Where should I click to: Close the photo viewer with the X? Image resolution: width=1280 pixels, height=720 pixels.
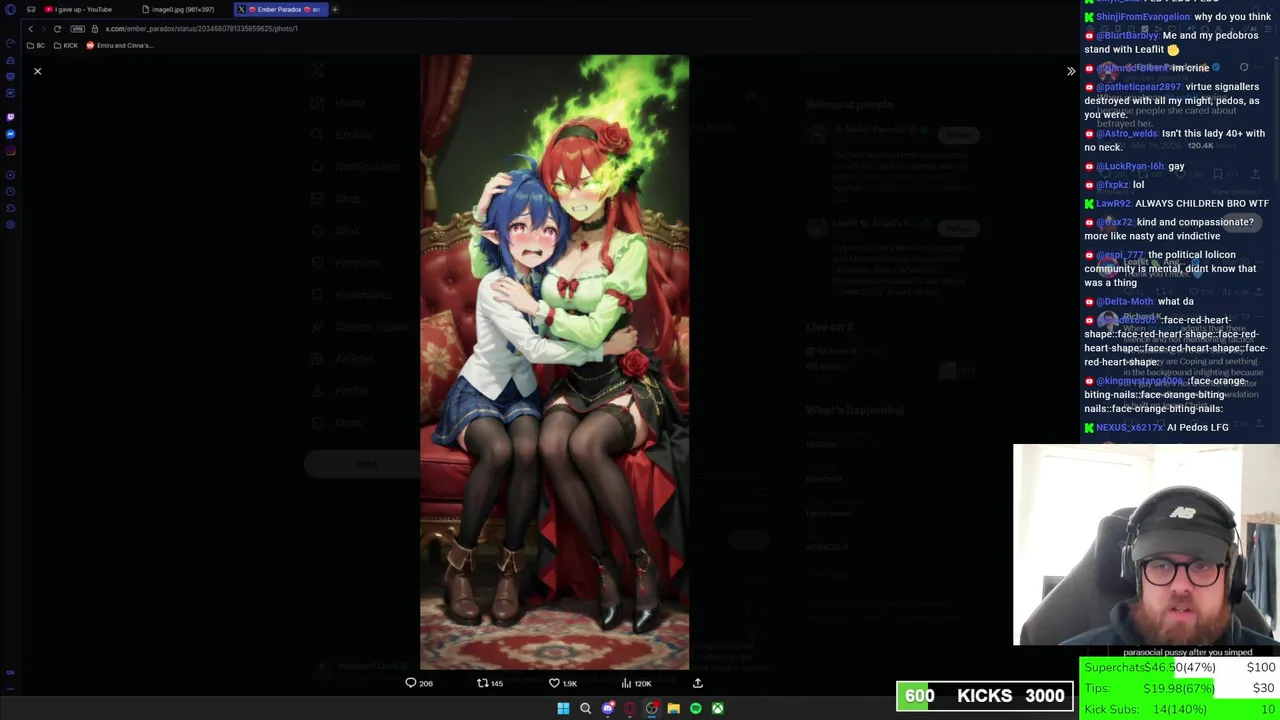point(37,71)
